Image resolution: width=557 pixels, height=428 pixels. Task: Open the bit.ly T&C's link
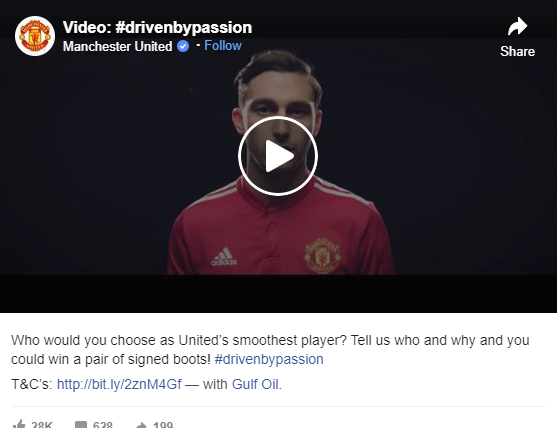(119, 384)
